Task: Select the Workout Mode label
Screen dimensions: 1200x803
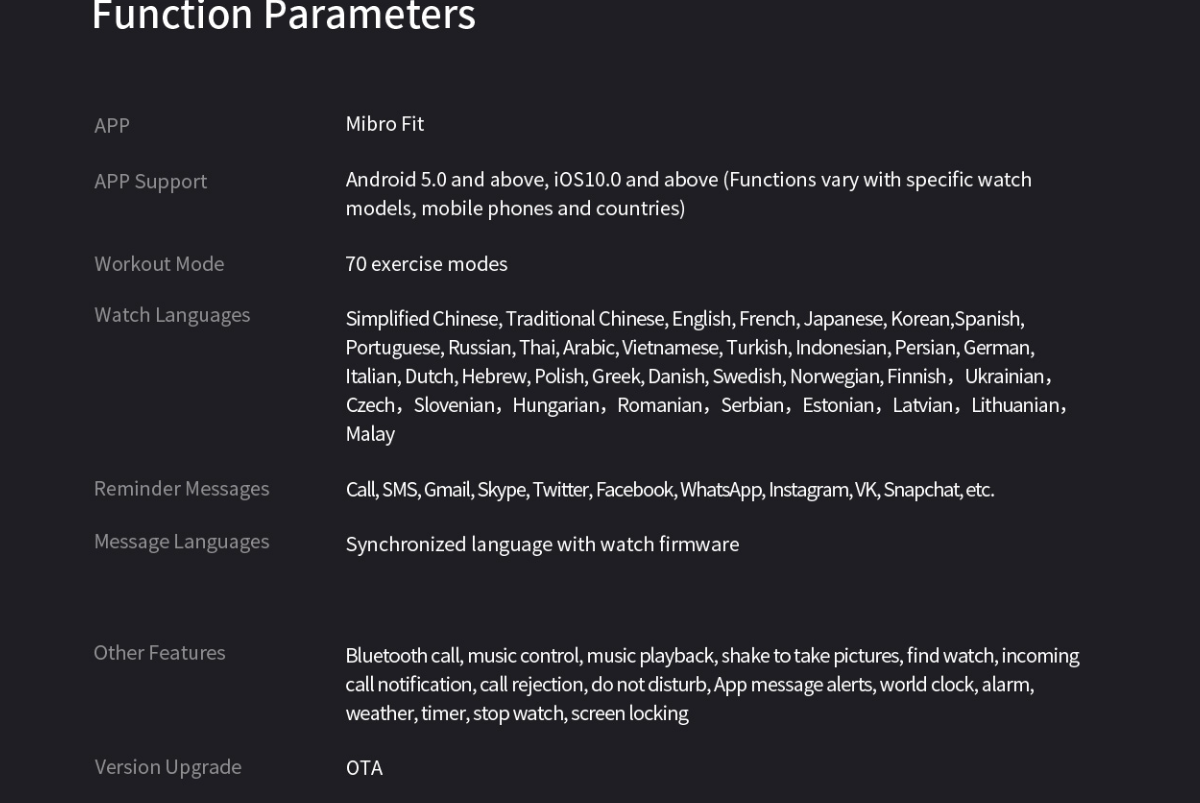Action: (159, 263)
